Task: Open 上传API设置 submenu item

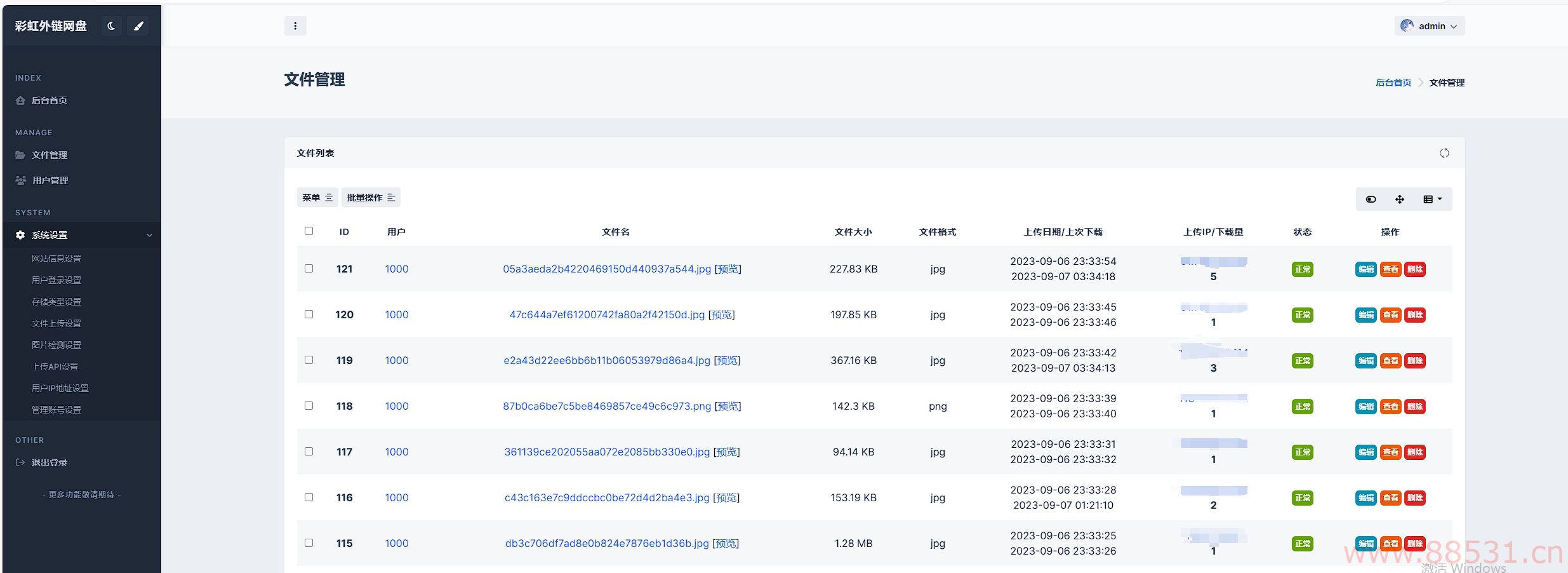Action: click(55, 367)
